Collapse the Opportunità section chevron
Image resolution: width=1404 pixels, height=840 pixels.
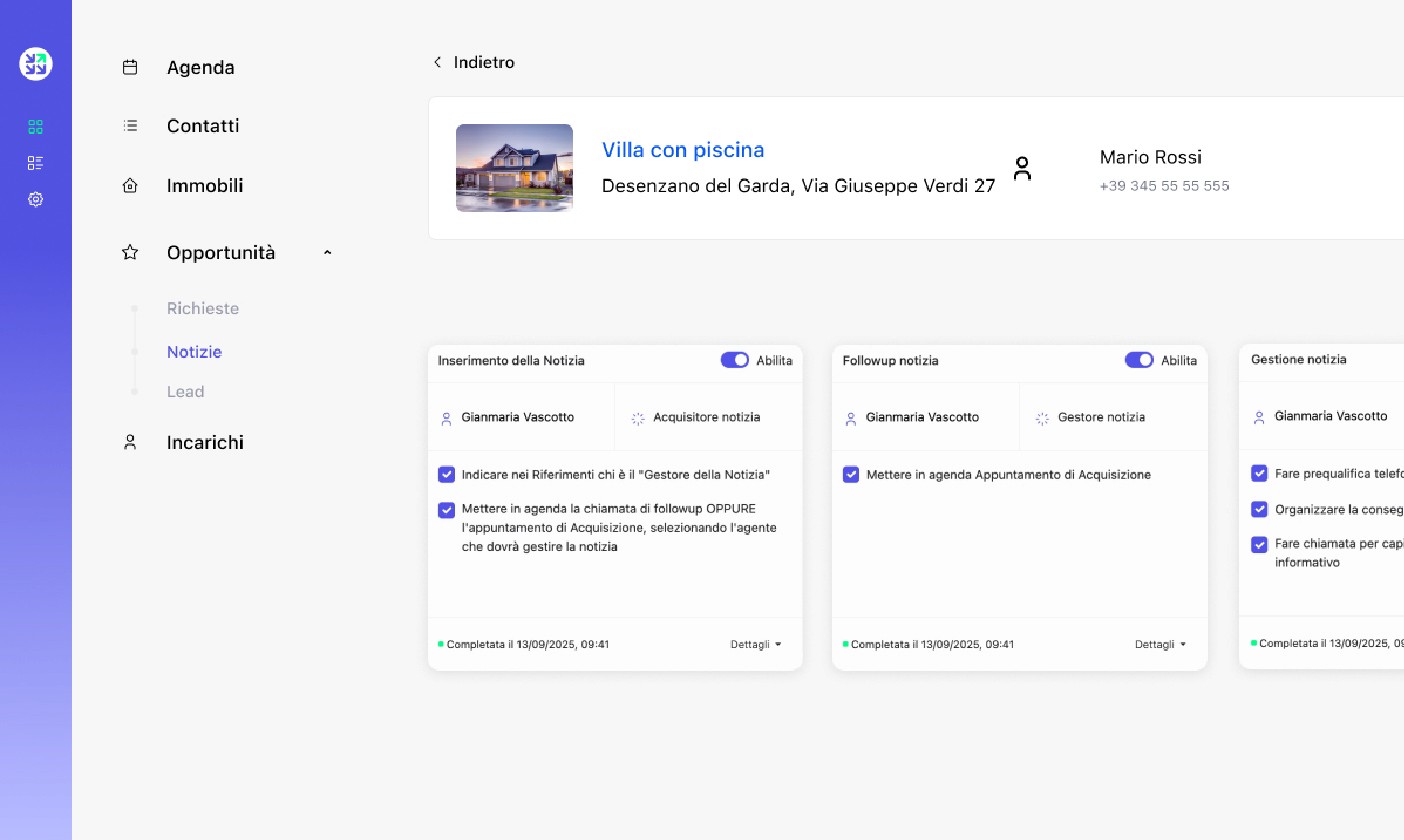328,252
